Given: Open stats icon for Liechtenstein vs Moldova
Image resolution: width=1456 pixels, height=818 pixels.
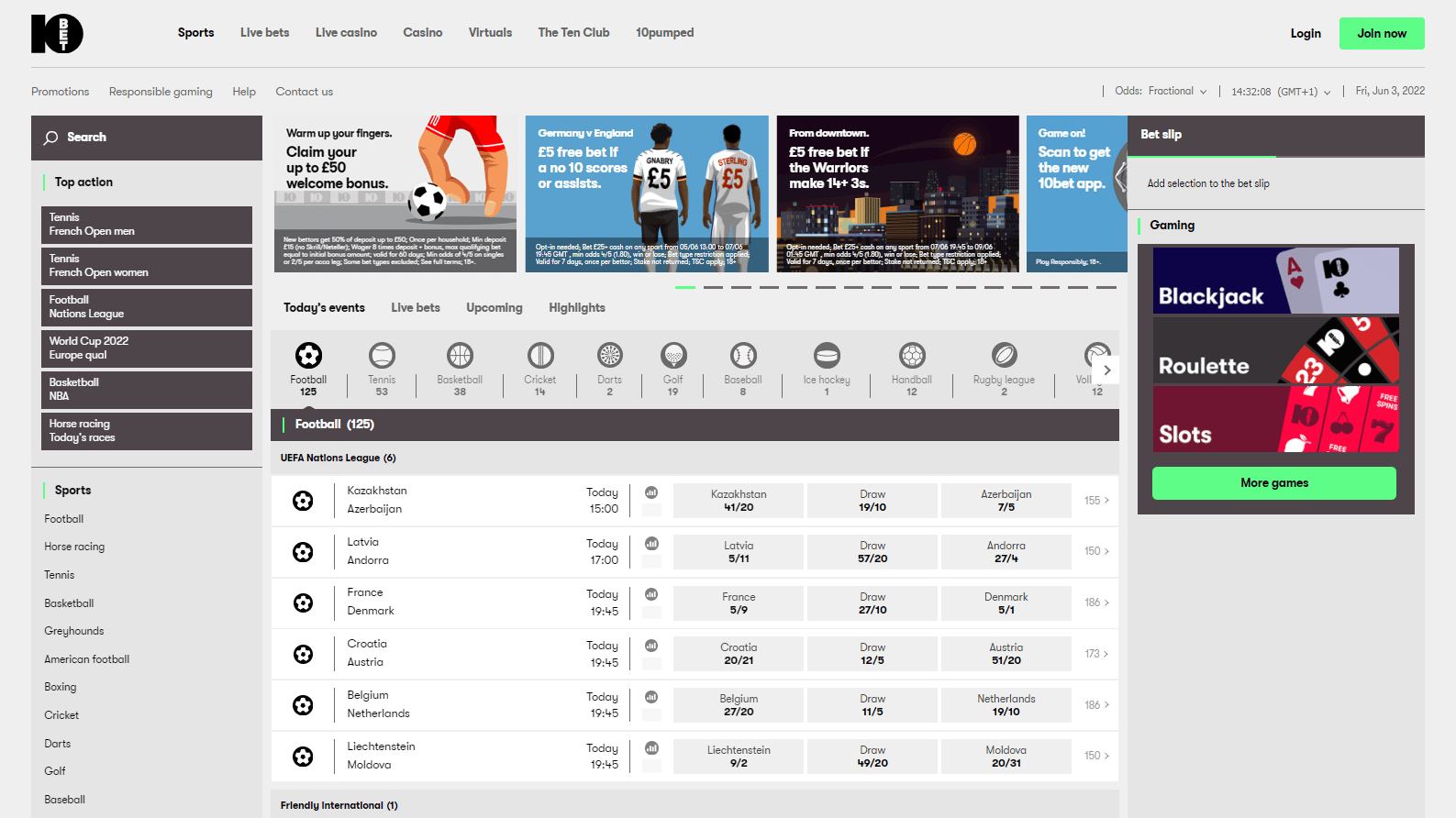Looking at the screenshot, I should (x=651, y=748).
